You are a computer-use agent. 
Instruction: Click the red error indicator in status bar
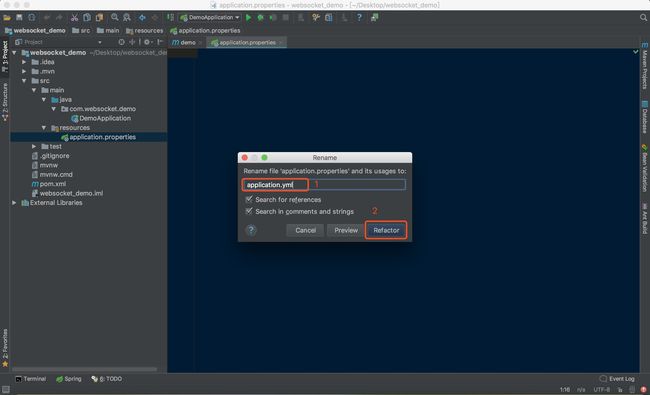pos(643,390)
